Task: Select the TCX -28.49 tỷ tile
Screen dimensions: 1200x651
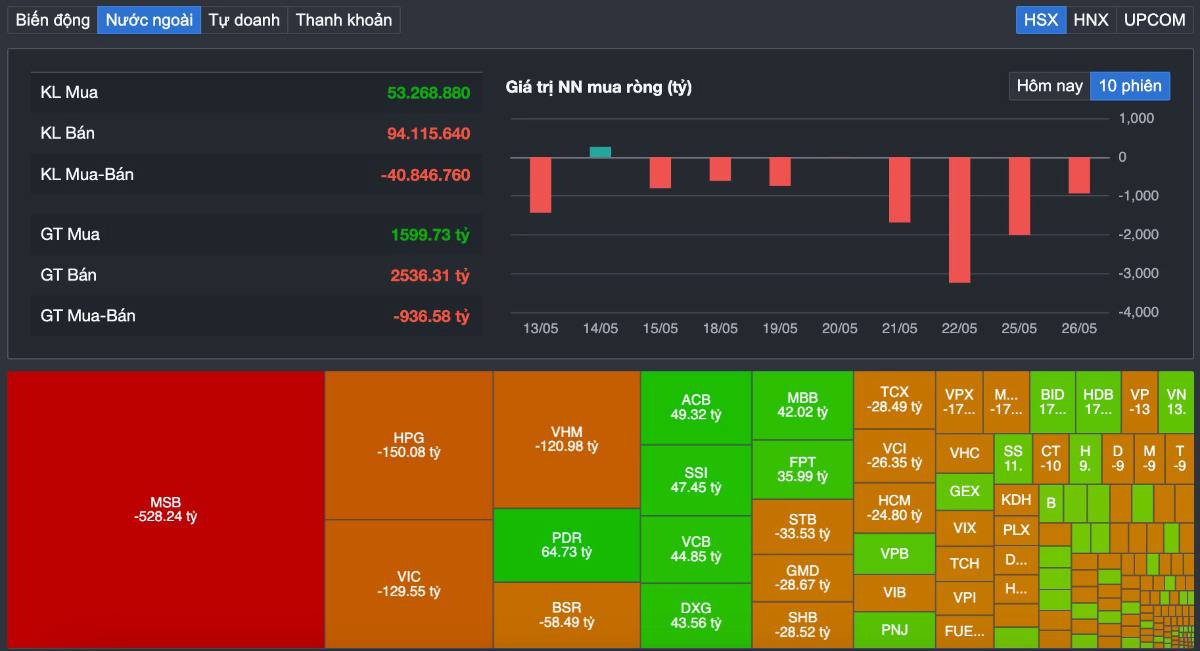Action: tap(894, 400)
